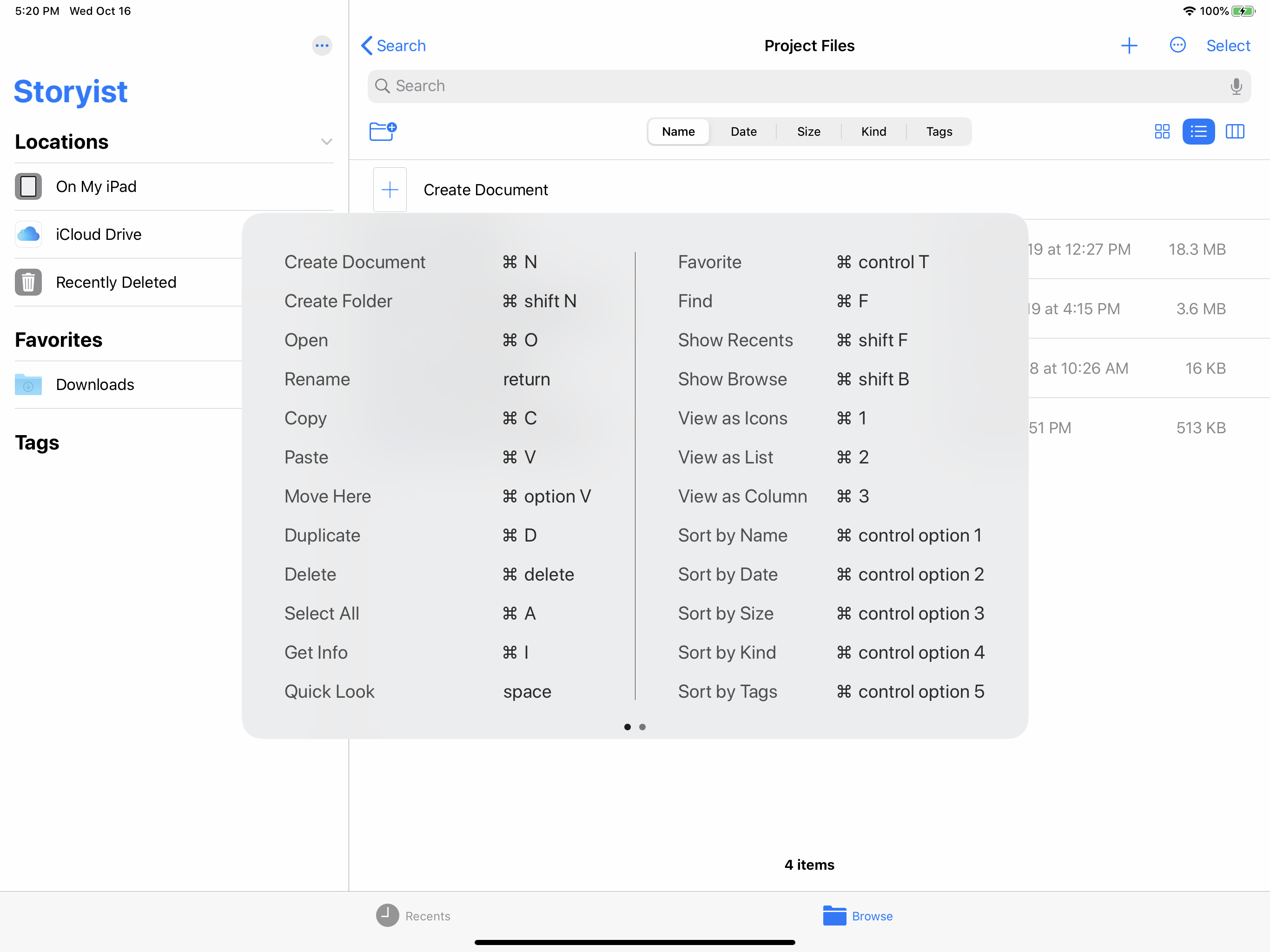
Task: Tap the Downloads folder icon
Action: (28, 384)
